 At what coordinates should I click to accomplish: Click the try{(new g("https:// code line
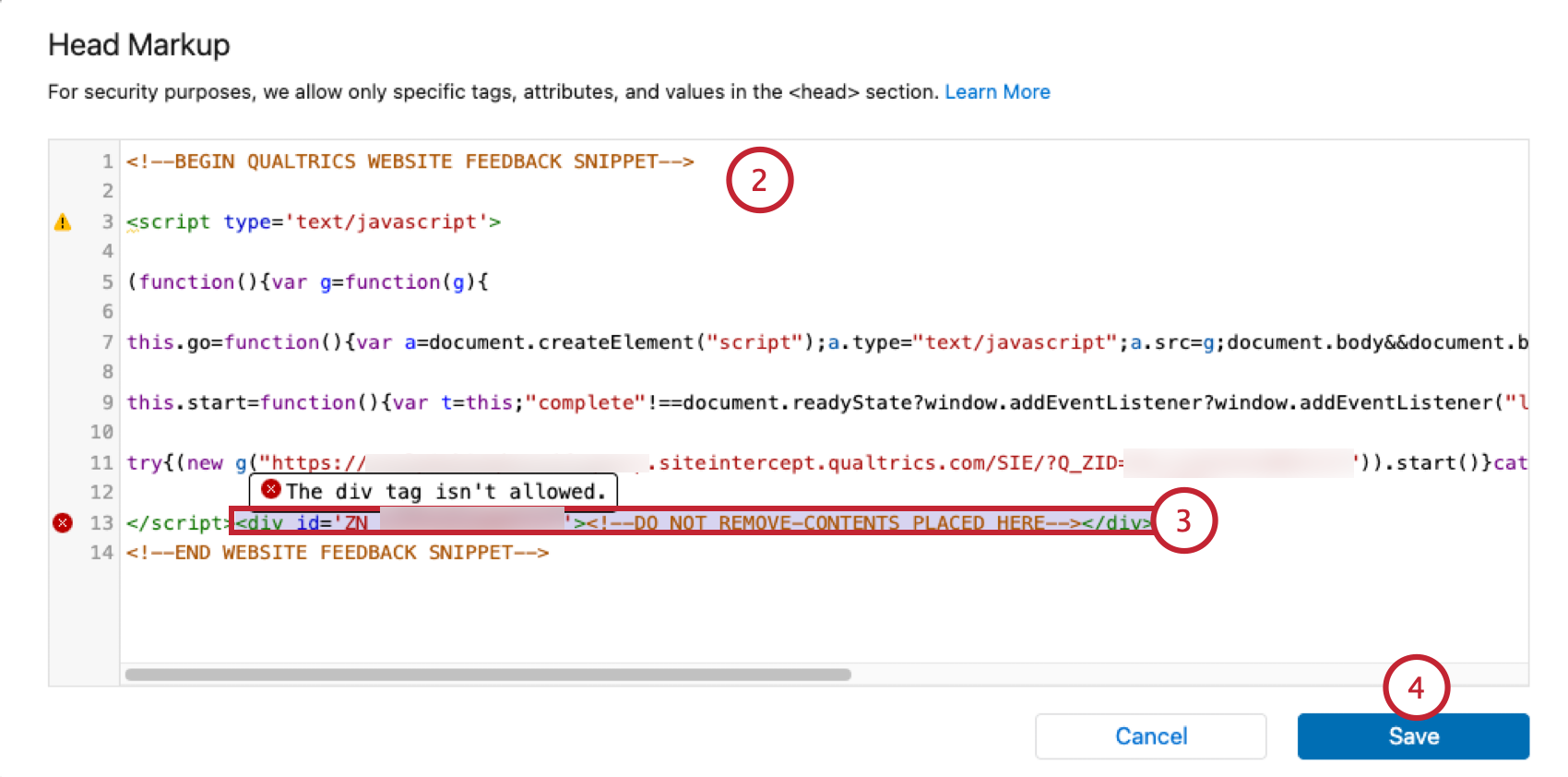coord(826,462)
